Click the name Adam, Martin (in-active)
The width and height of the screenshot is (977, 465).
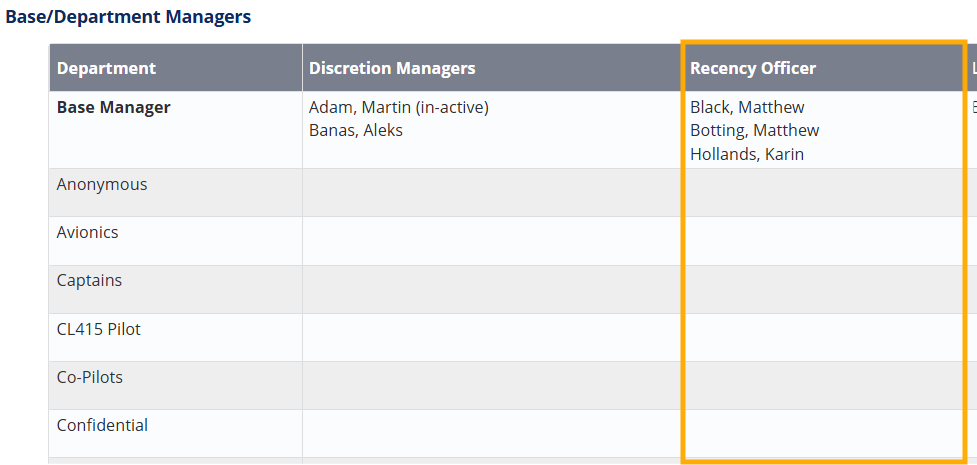398,107
